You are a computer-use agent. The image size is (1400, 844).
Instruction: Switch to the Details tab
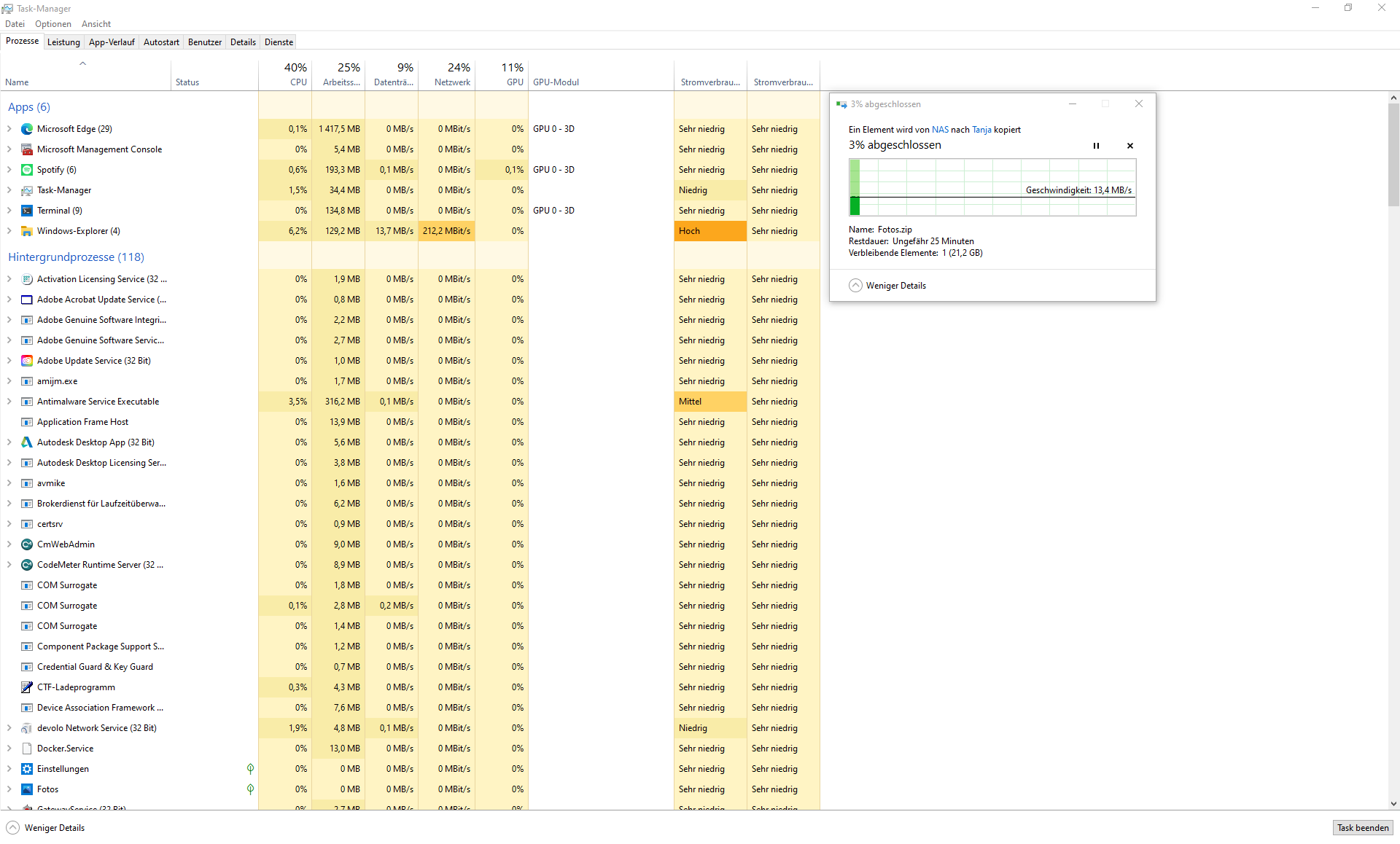coord(243,42)
